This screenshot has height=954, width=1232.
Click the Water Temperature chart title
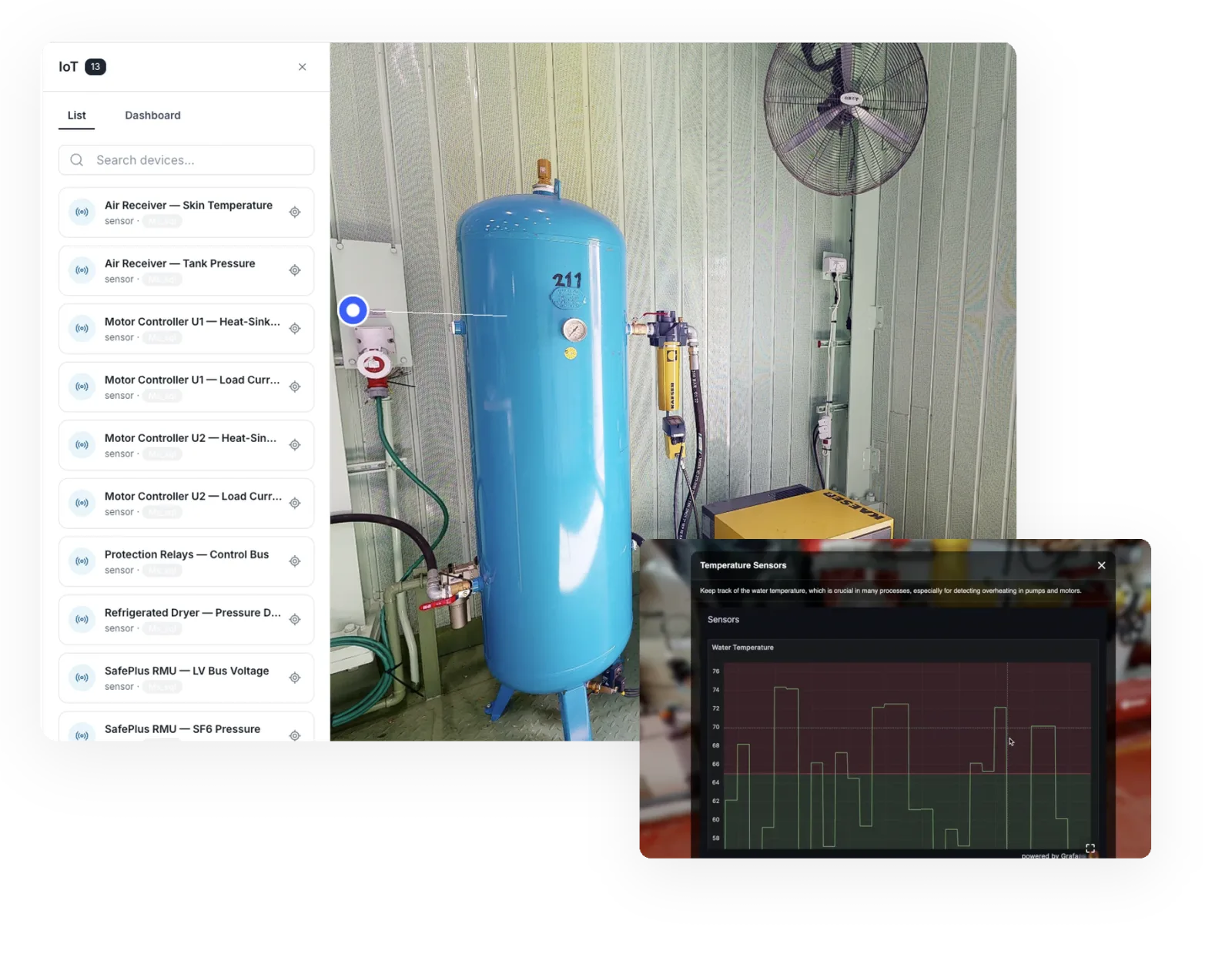(x=742, y=648)
